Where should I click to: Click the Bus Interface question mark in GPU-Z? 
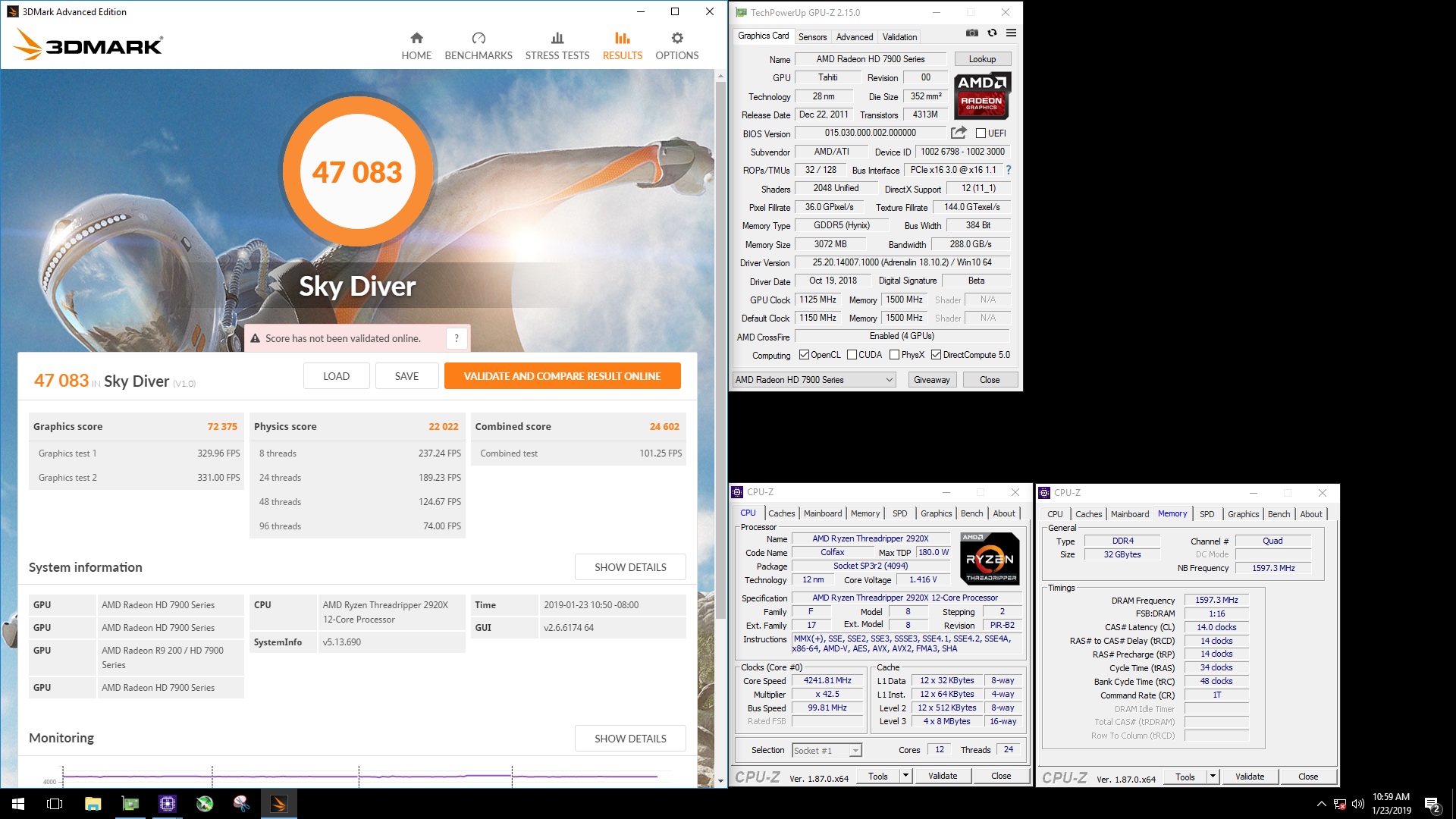click(x=1009, y=170)
